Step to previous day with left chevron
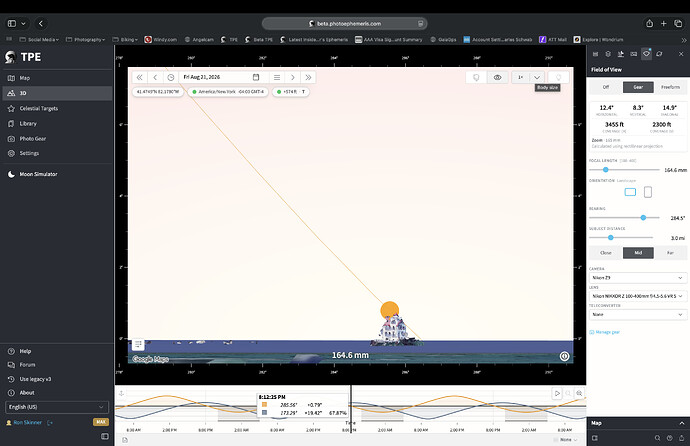 (155, 77)
